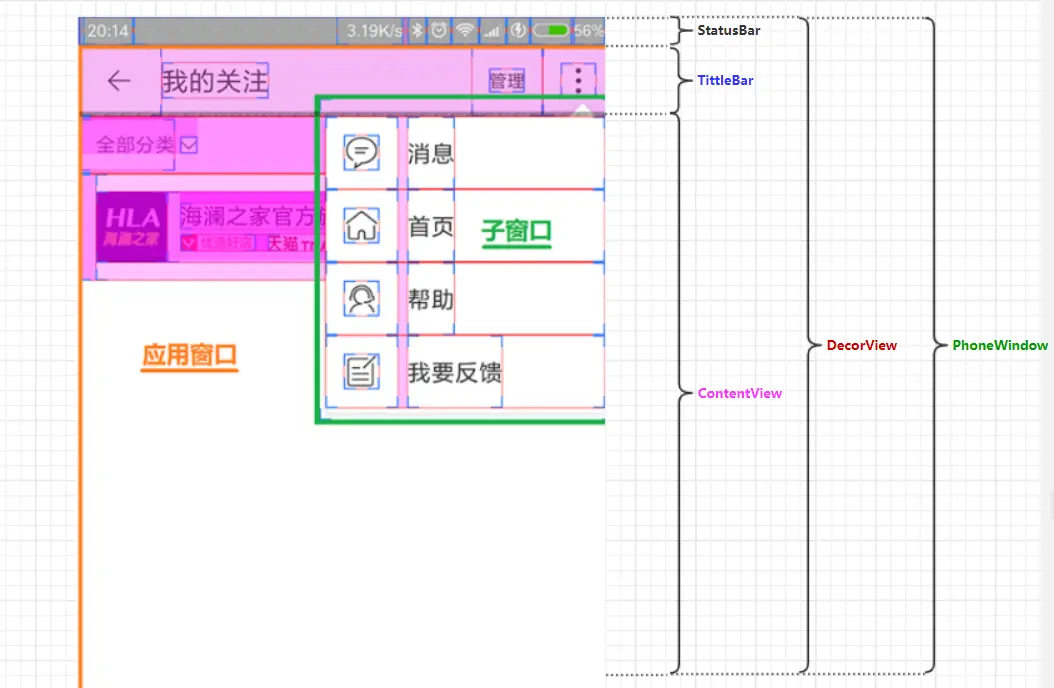Click the house icon beside 首页
Image resolution: width=1054 pixels, height=688 pixels.
pyautogui.click(x=362, y=225)
